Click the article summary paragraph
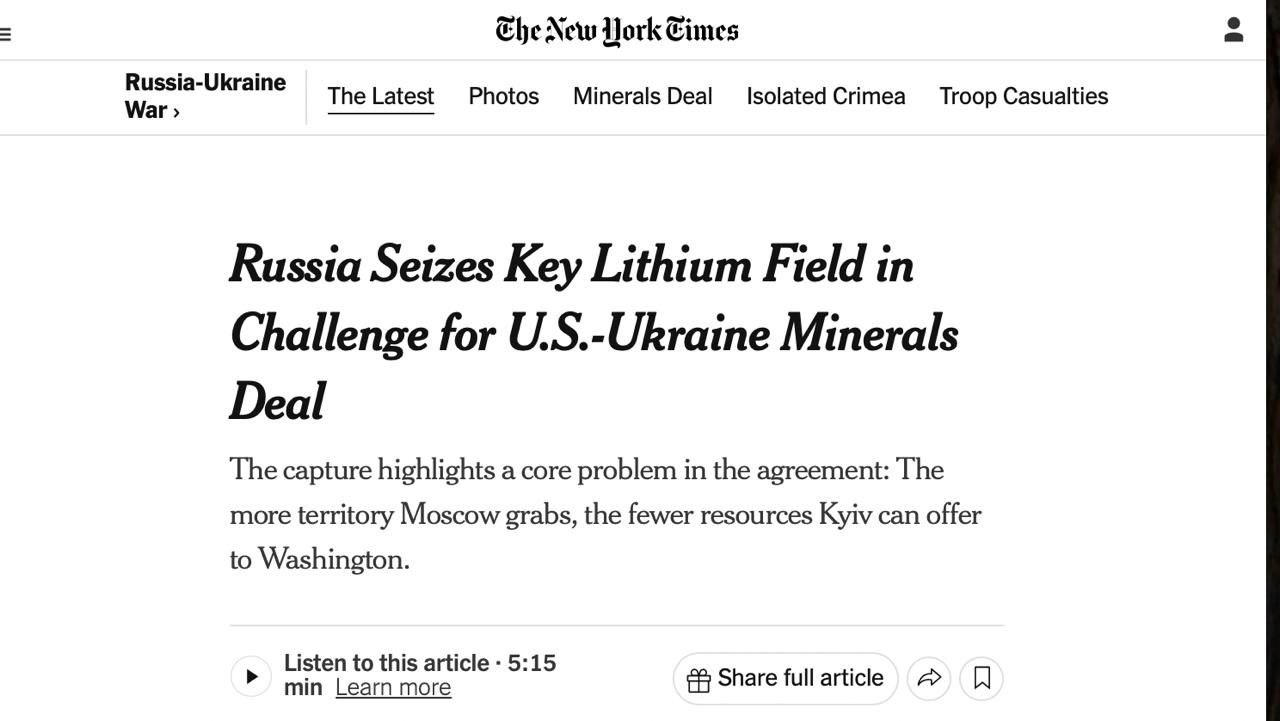 click(605, 514)
